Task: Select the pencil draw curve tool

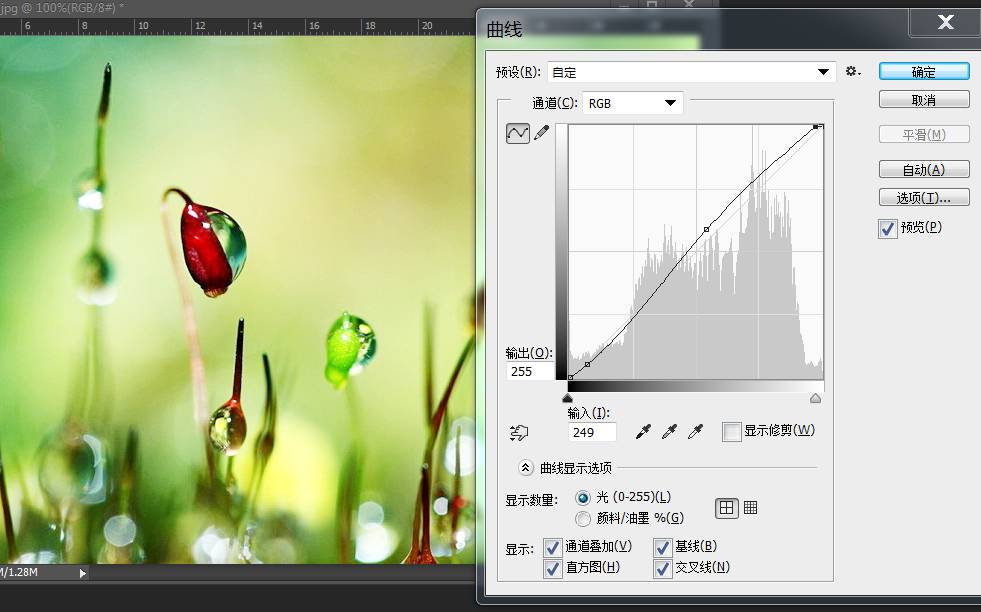Action: coord(542,133)
